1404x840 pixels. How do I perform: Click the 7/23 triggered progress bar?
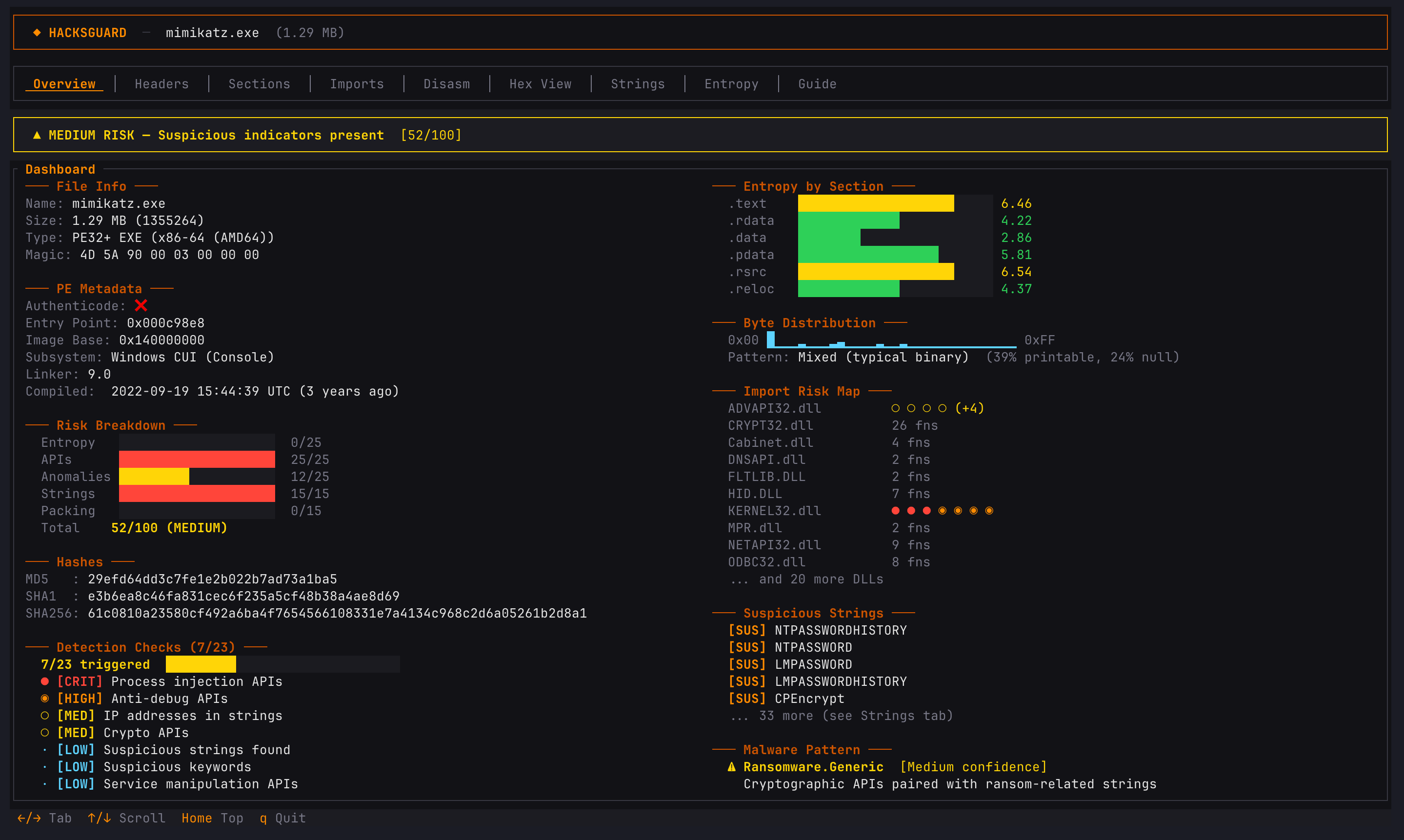tap(282, 664)
